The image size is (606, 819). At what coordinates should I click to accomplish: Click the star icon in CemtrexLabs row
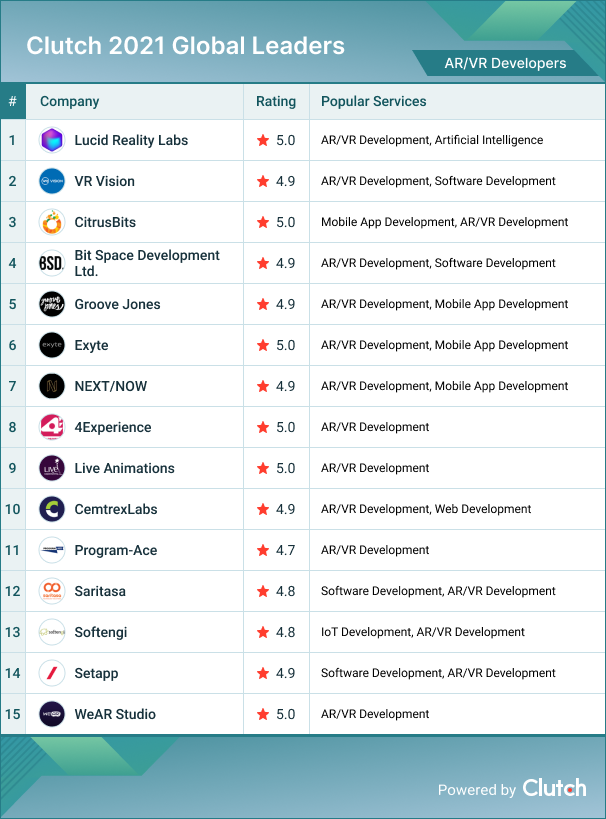coord(263,509)
